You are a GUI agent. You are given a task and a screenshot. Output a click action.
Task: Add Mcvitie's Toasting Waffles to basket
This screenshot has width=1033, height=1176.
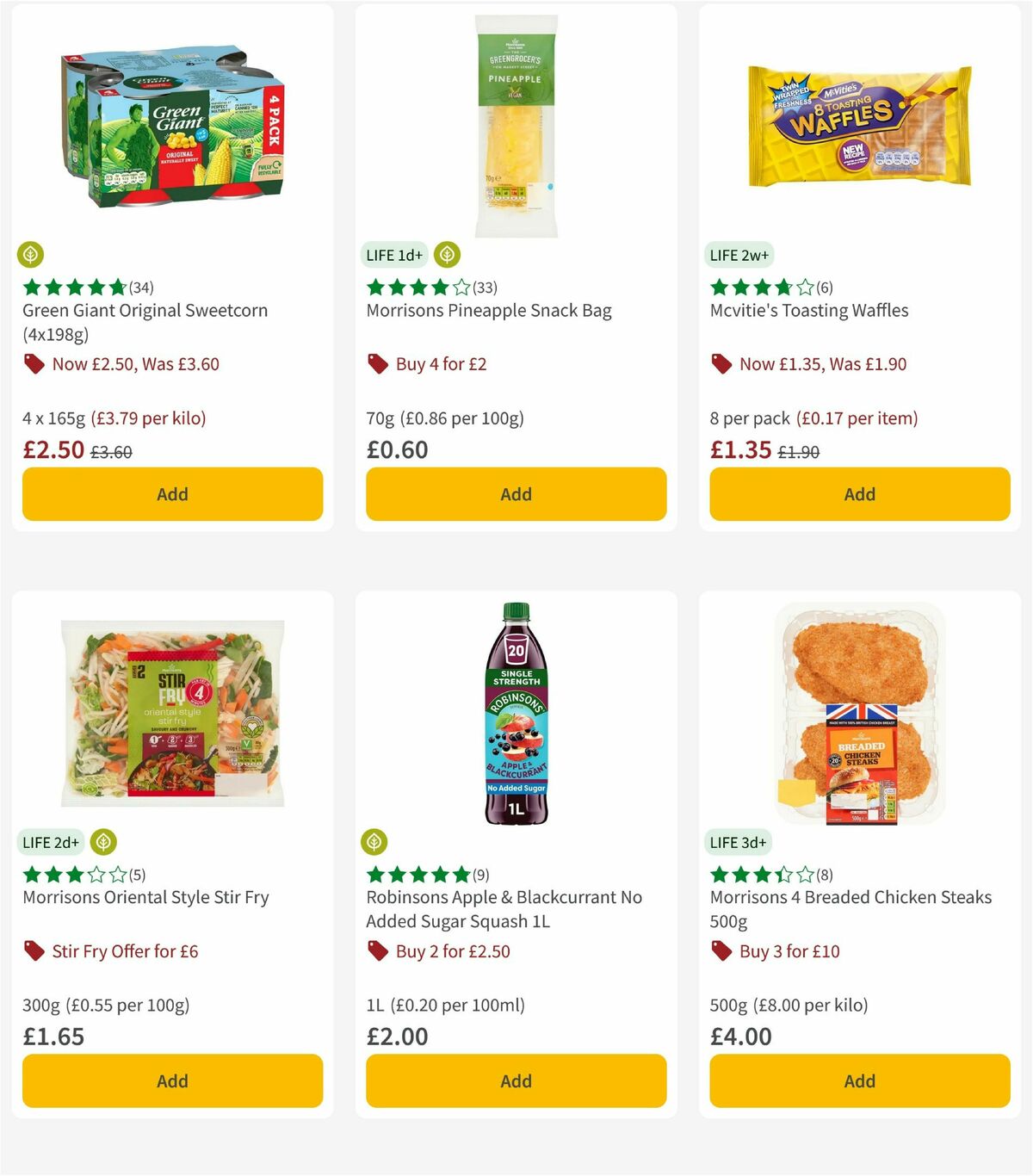point(859,493)
